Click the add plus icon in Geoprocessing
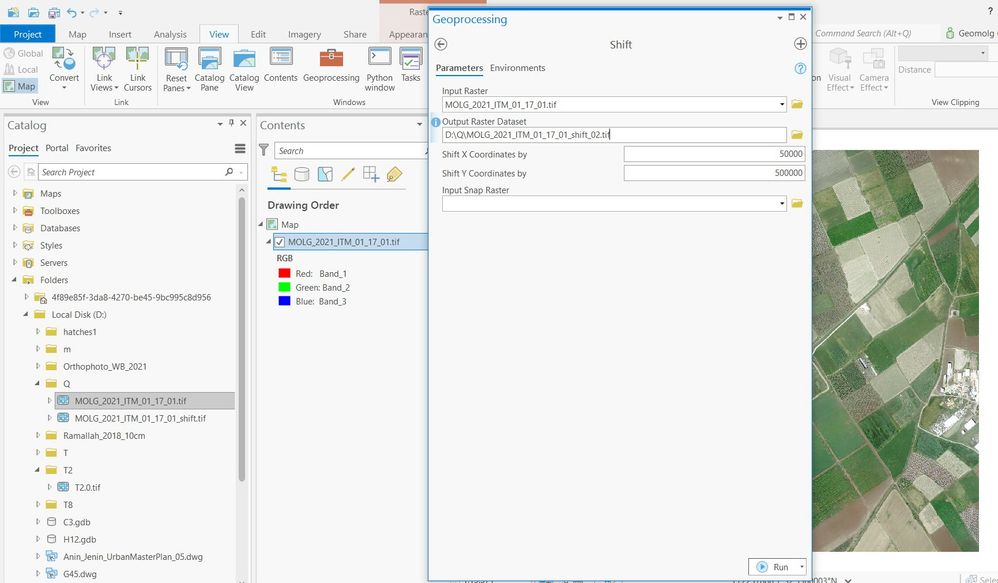The height and width of the screenshot is (583, 998). tap(800, 43)
